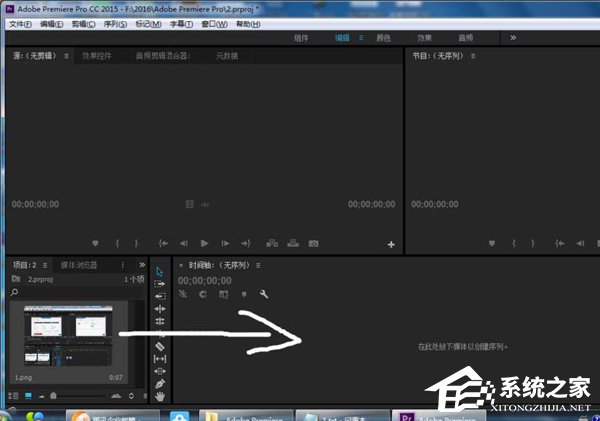Open the Program monitor panel menu
The height and width of the screenshot is (421, 600).
(473, 56)
